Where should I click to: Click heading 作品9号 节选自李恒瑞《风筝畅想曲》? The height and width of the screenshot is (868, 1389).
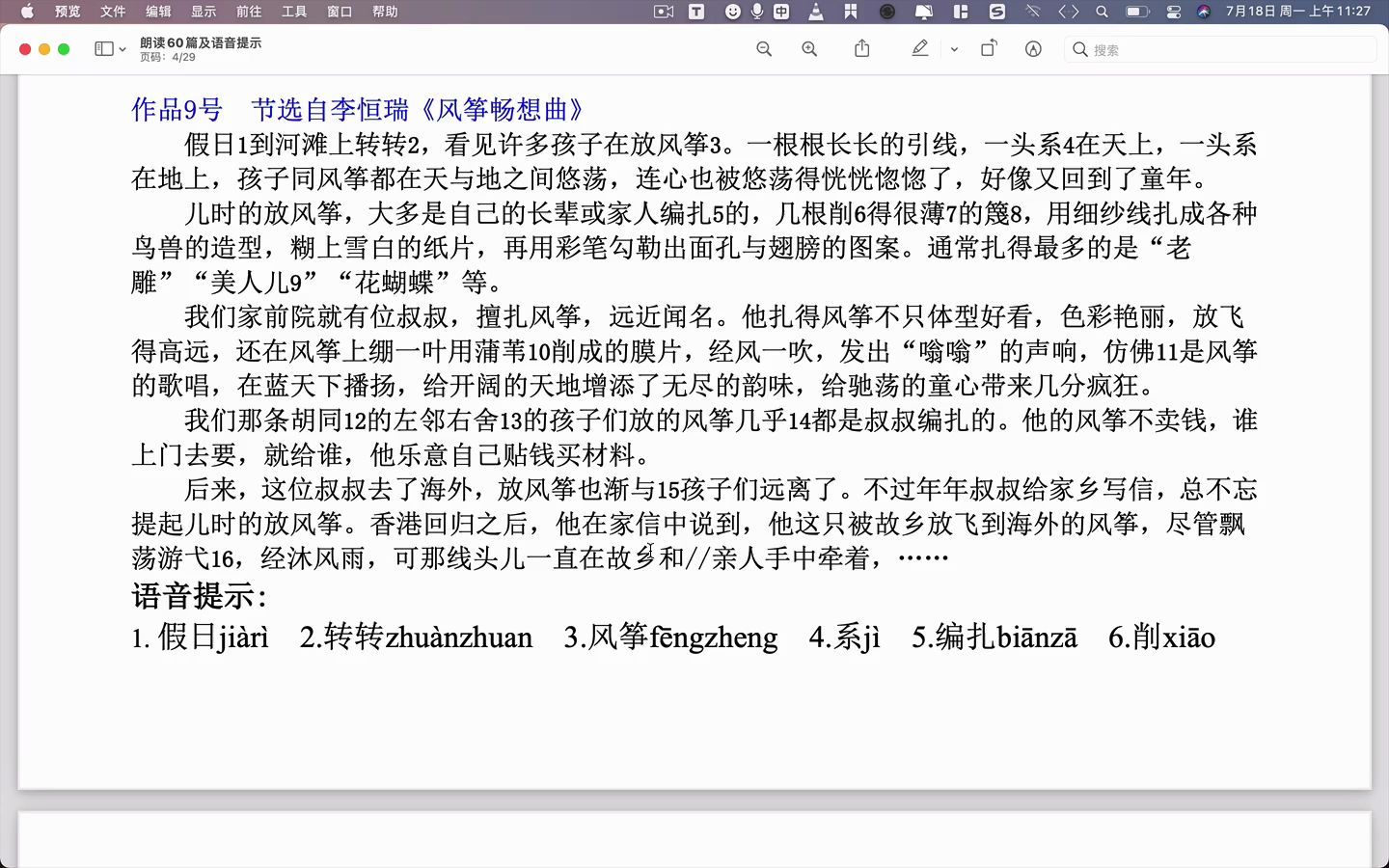tap(358, 110)
